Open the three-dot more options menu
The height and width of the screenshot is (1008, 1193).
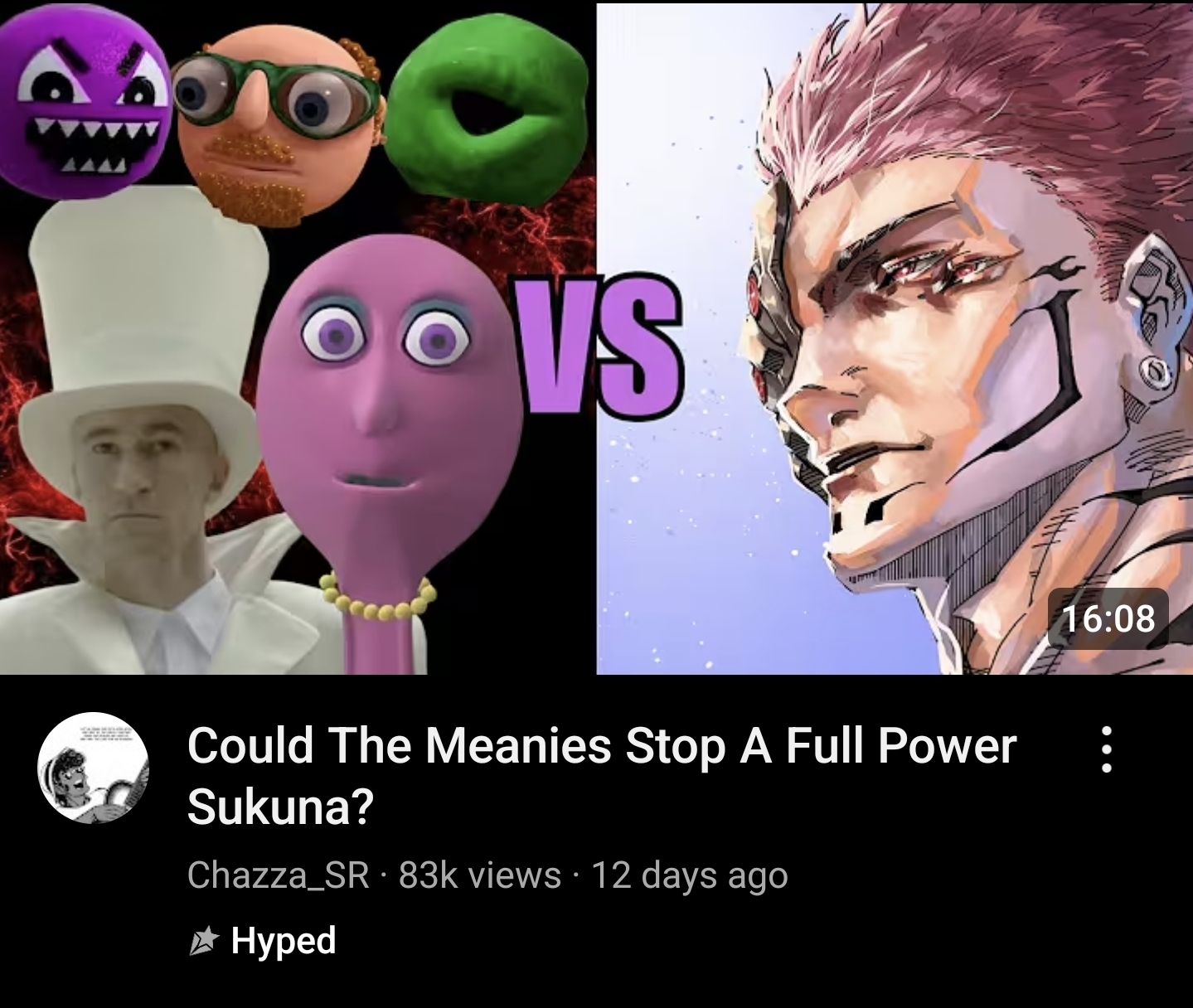1106,749
